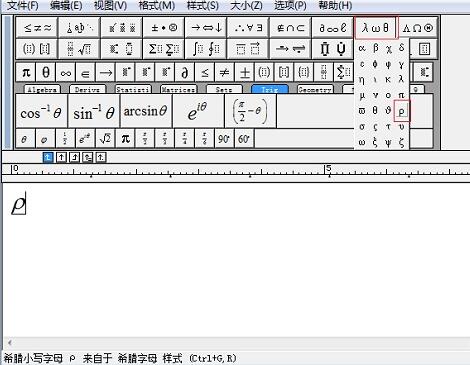
Task: Click the infinity symbol in the small bar
Action: (66, 72)
